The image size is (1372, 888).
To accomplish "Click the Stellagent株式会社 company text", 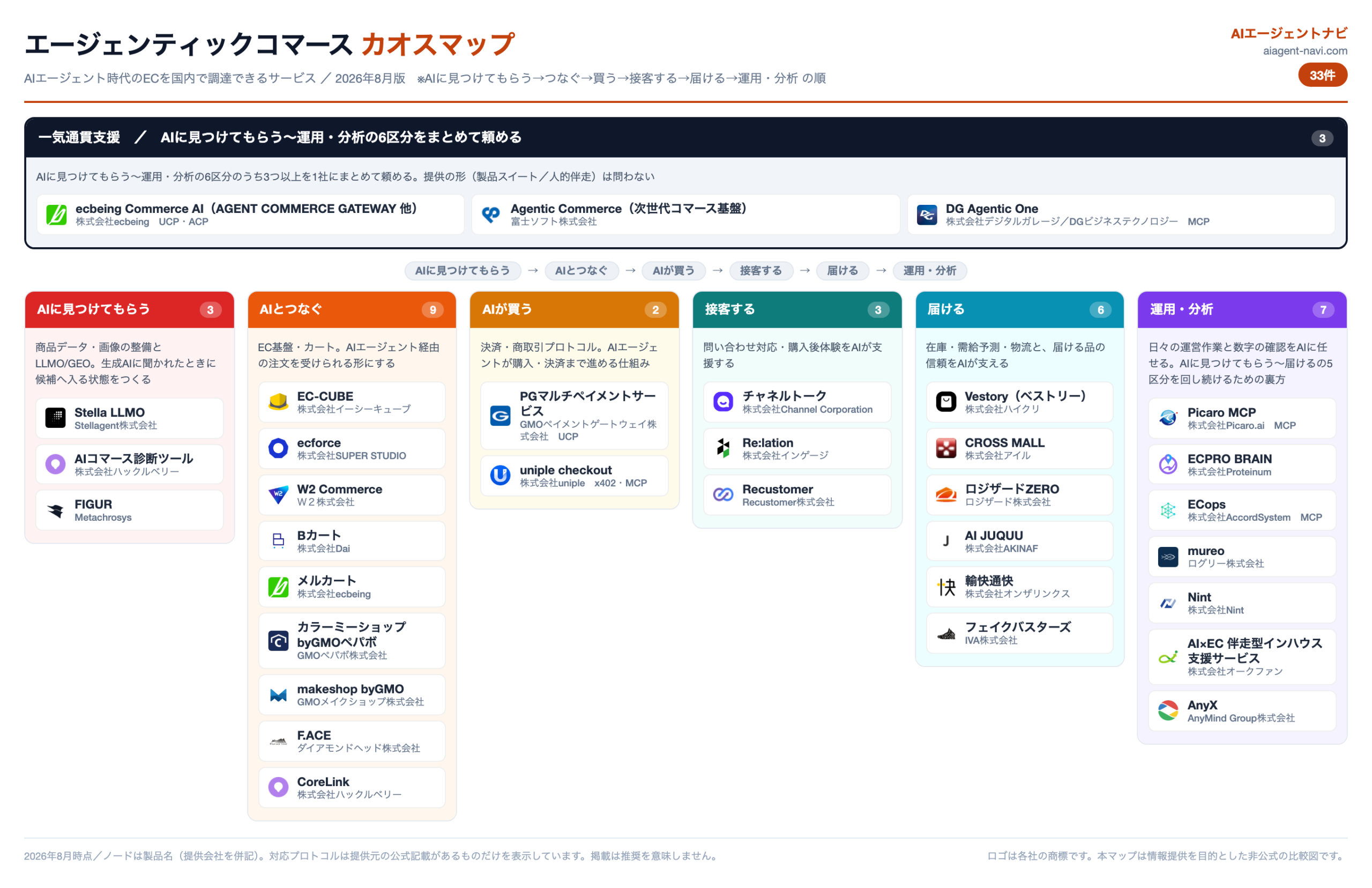I will (116, 426).
